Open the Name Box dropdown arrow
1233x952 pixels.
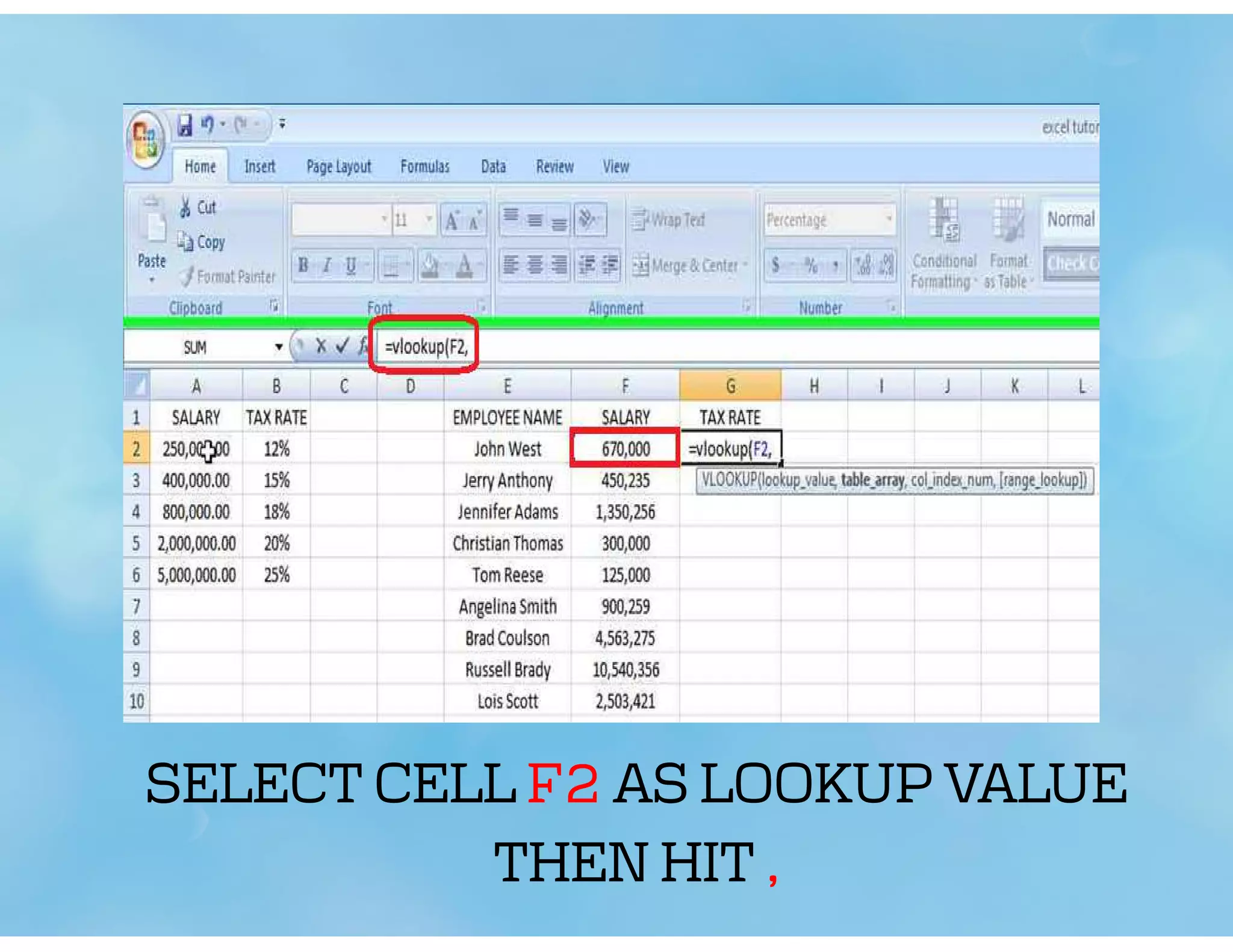pyautogui.click(x=278, y=347)
